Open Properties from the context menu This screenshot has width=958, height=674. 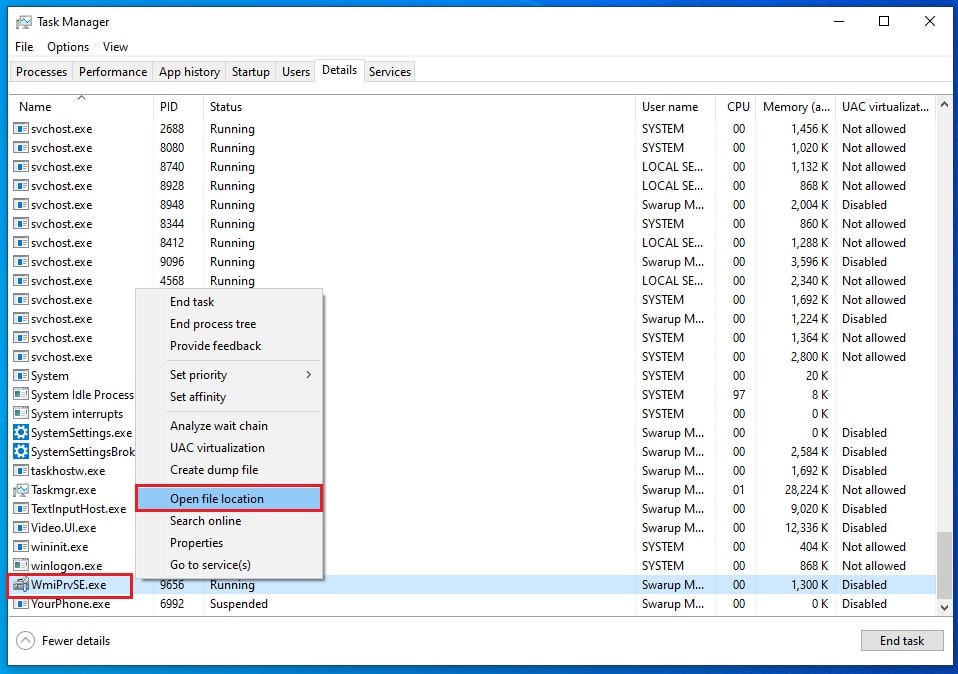point(229,543)
